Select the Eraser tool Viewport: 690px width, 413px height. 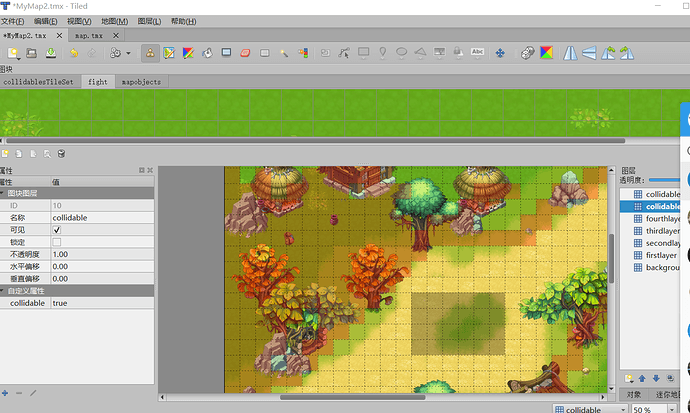[x=245, y=53]
